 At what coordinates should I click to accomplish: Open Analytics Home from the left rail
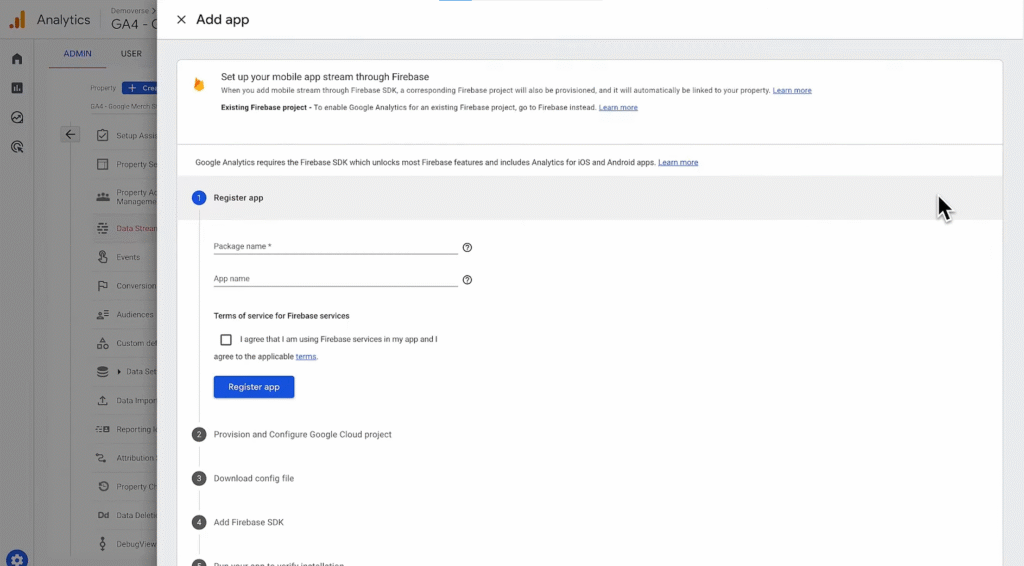click(17, 59)
